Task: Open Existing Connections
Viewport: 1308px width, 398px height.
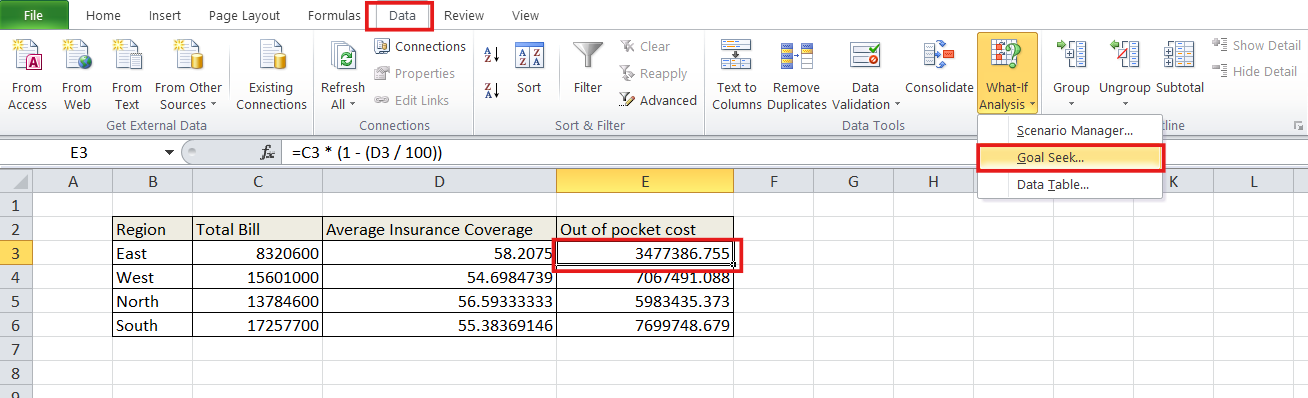Action: pos(271,75)
